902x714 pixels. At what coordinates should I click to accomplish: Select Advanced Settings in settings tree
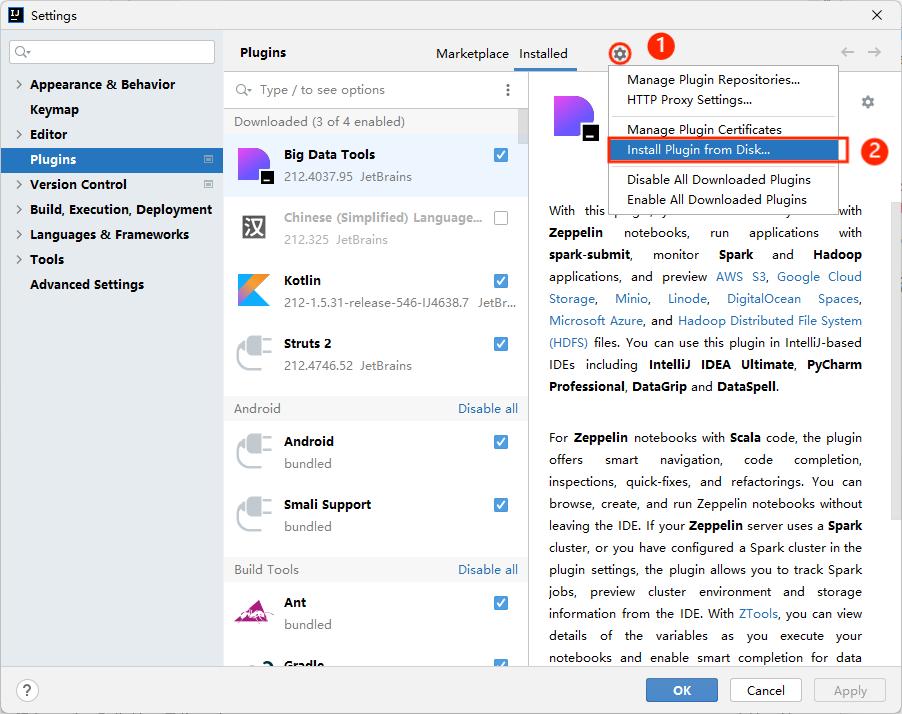pos(87,284)
